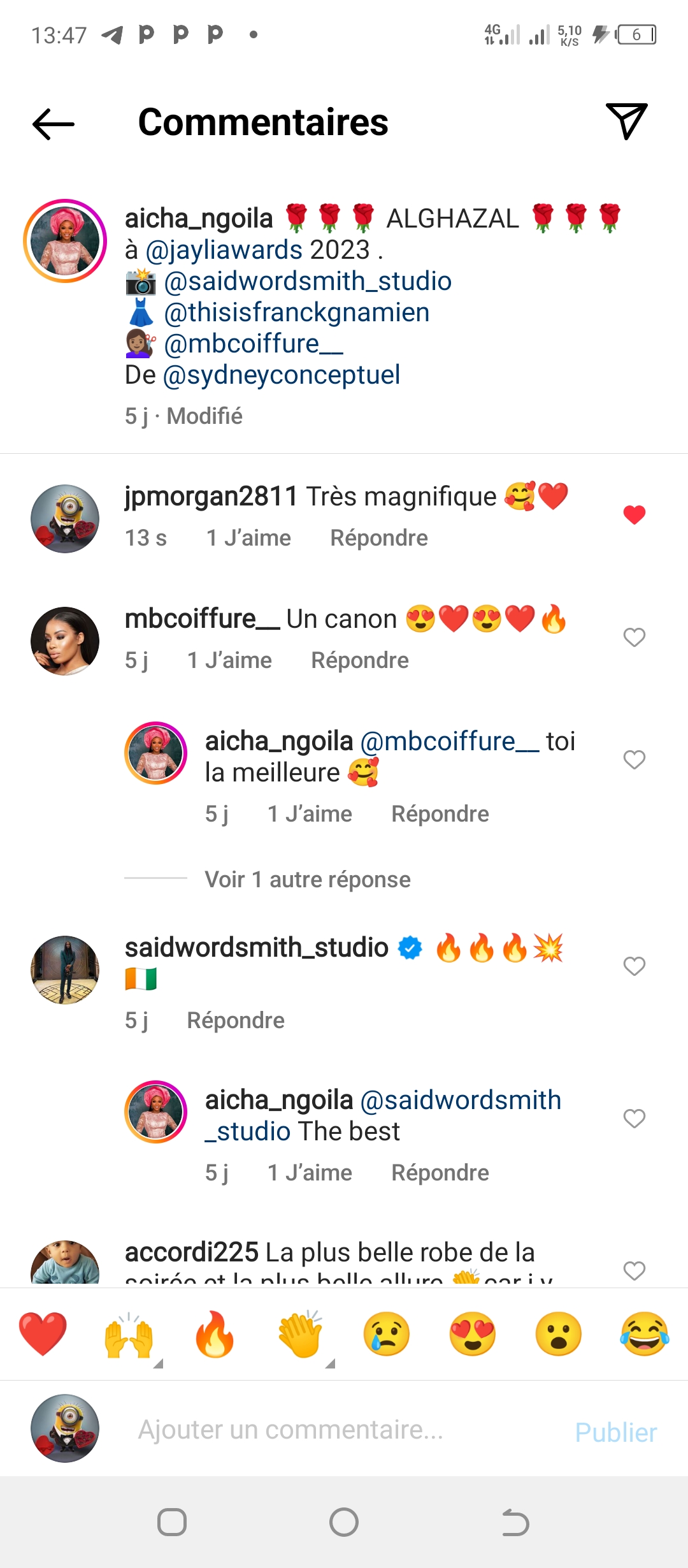Viewport: 688px width, 1568px height.
Task: Open skin tone options on clapping emoji
Action: click(x=330, y=1364)
